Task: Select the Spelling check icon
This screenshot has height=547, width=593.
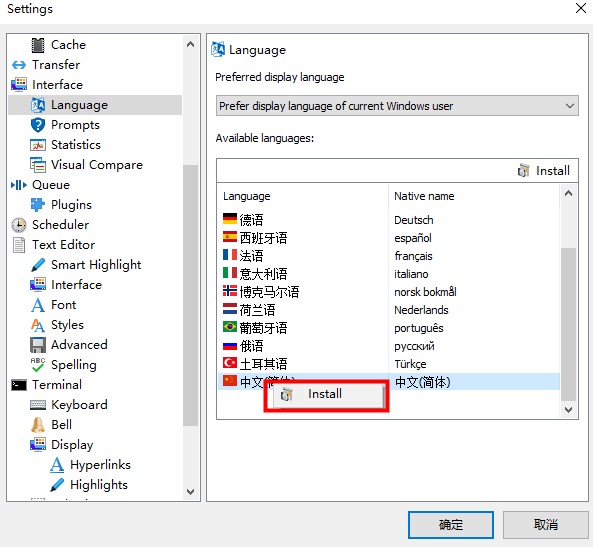Action: [38, 365]
